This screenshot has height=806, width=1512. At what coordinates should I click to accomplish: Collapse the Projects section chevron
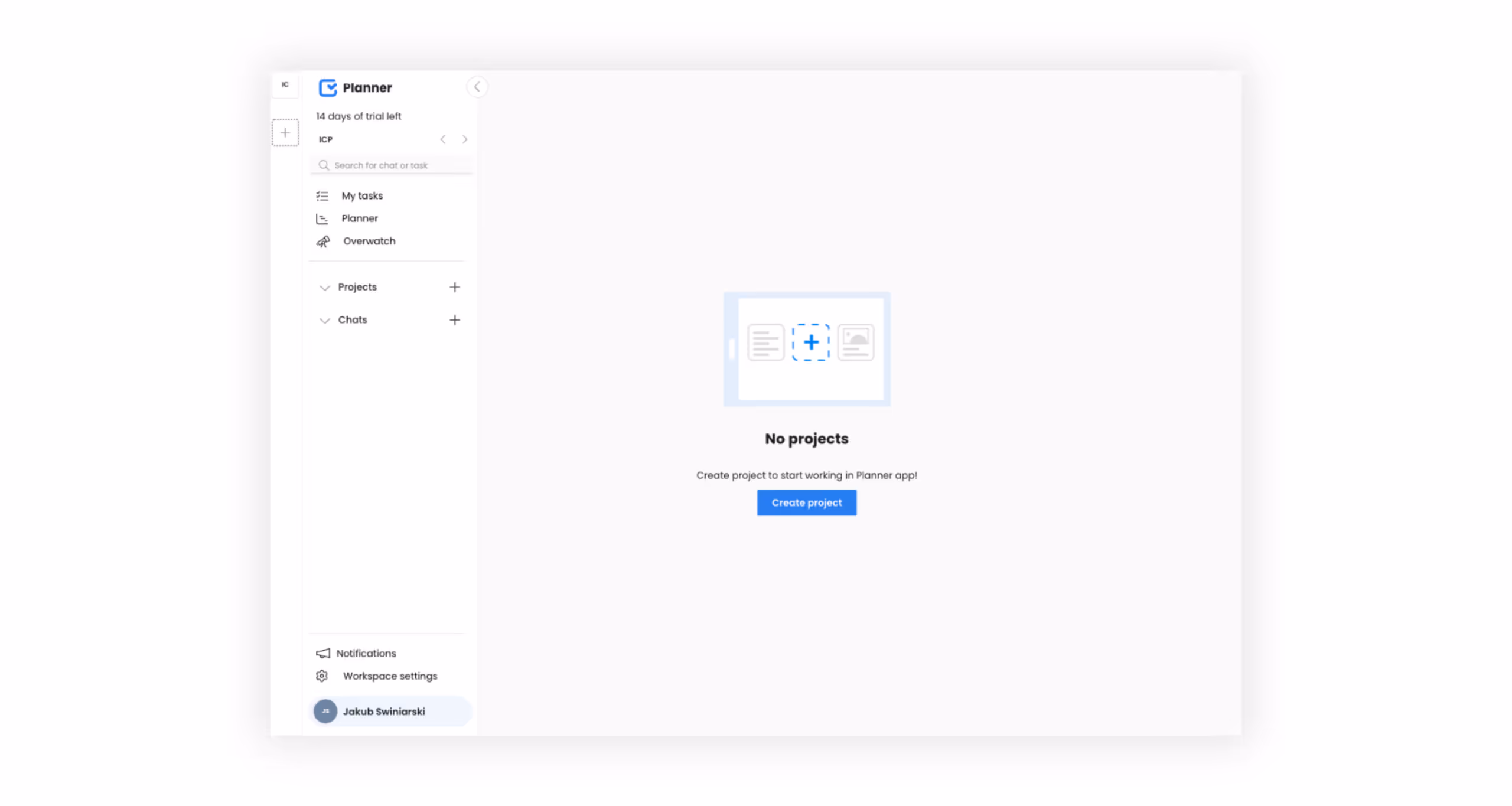324,288
